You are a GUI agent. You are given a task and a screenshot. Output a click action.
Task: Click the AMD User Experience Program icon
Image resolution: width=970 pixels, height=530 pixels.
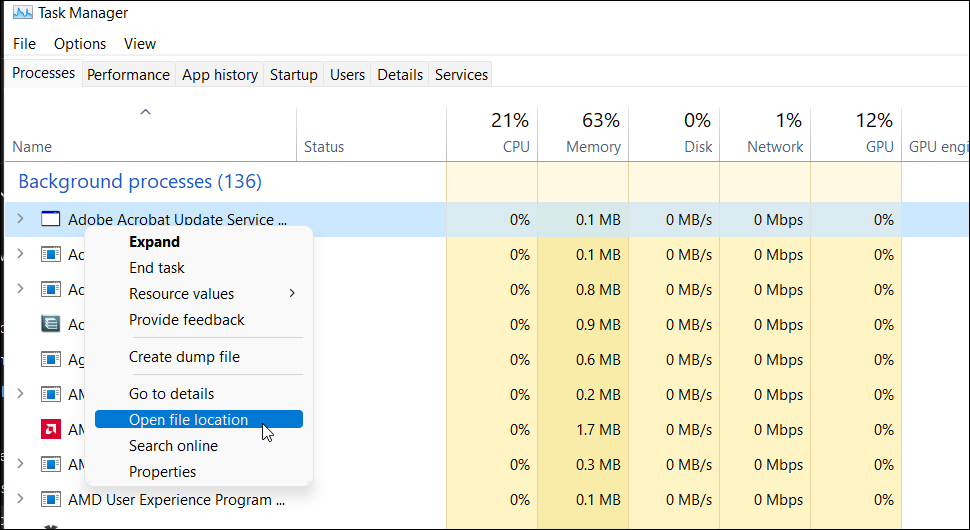(x=51, y=500)
